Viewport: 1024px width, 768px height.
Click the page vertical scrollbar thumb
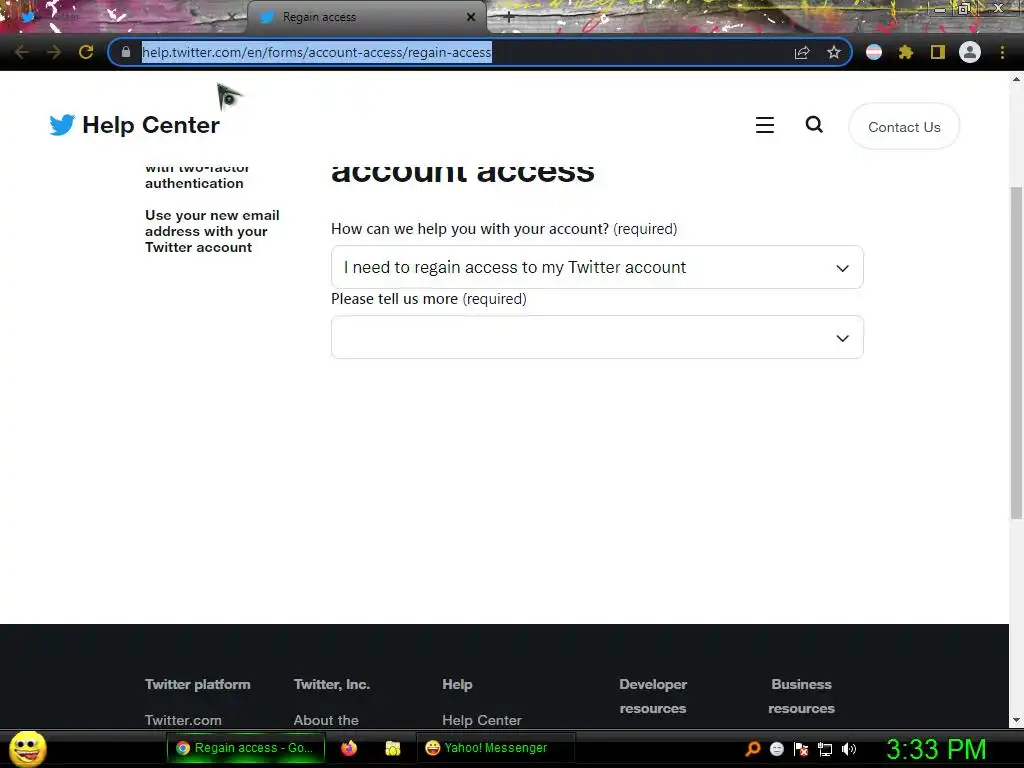click(x=1016, y=353)
